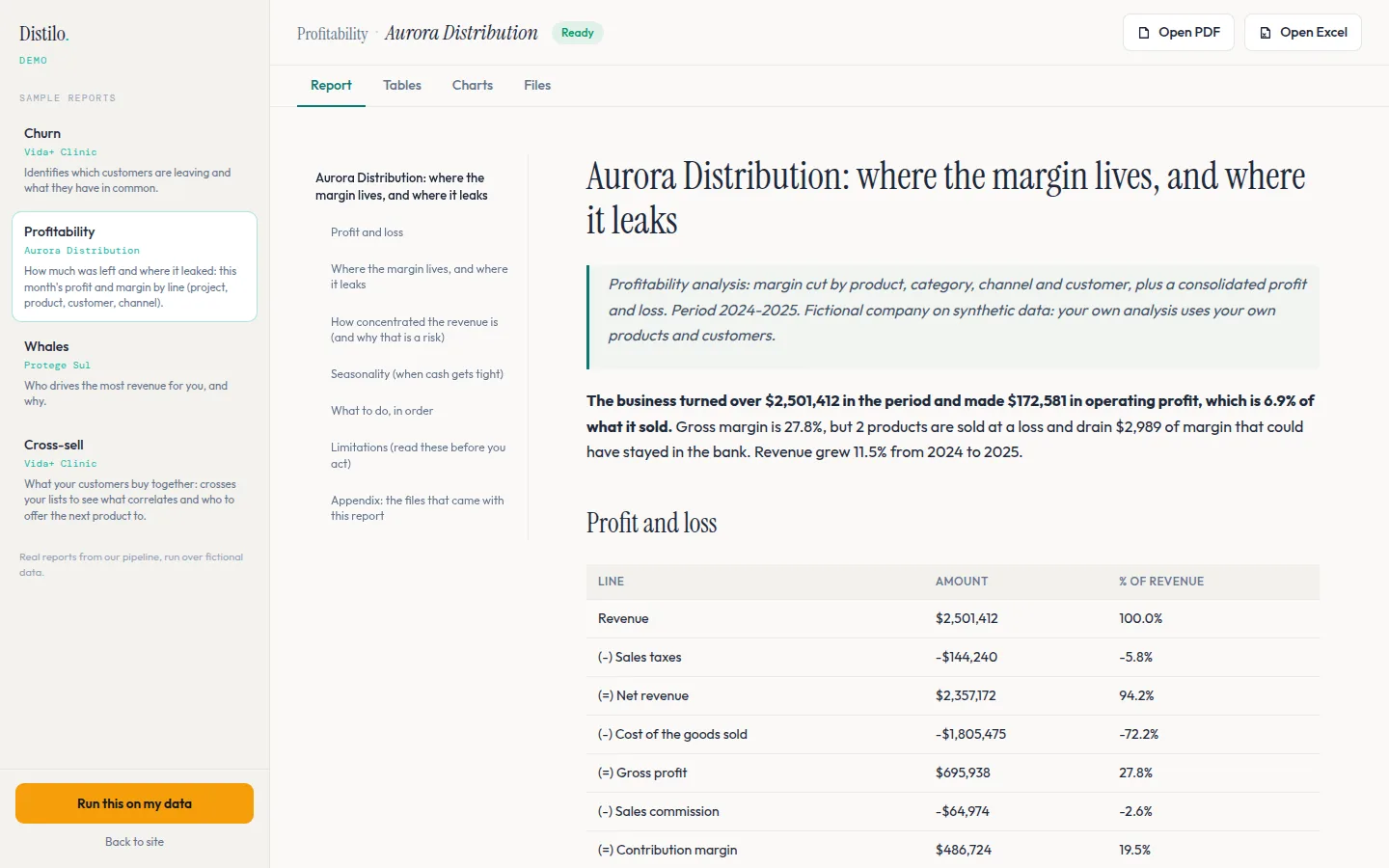Open the Files tab

[x=537, y=86]
